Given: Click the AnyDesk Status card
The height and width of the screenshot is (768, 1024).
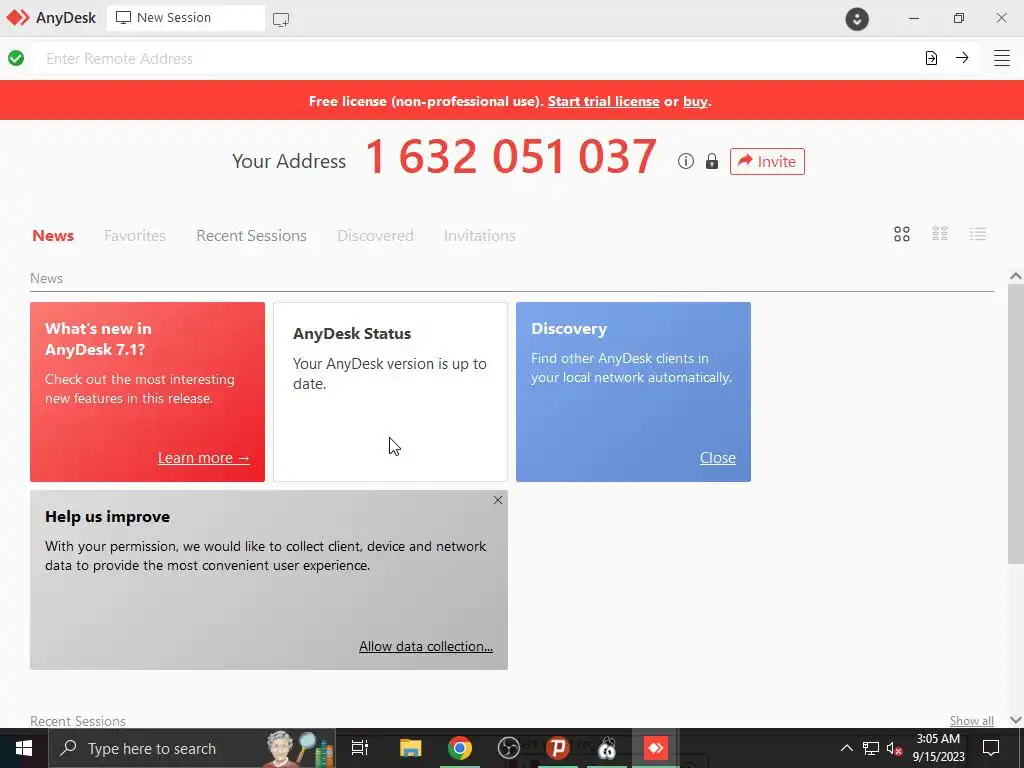Looking at the screenshot, I should point(390,392).
